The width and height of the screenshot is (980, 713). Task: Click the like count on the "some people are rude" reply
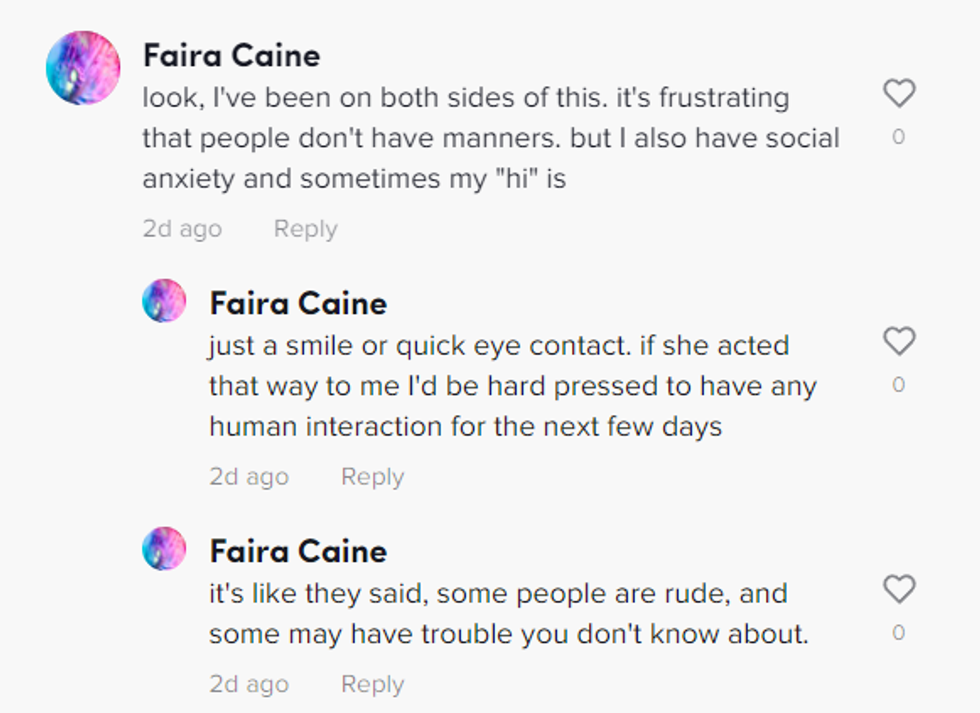tap(898, 633)
